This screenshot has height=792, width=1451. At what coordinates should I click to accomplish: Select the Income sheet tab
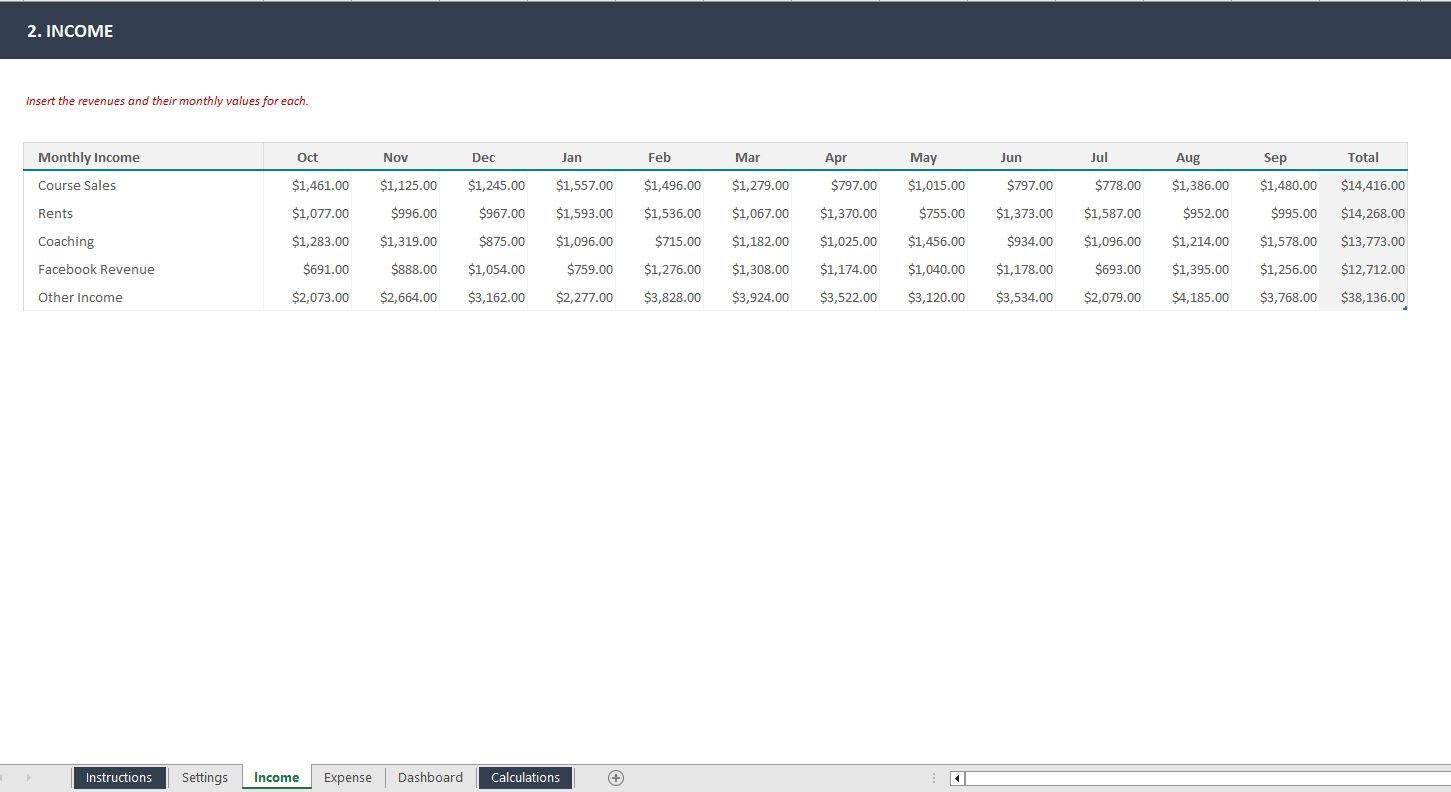276,778
